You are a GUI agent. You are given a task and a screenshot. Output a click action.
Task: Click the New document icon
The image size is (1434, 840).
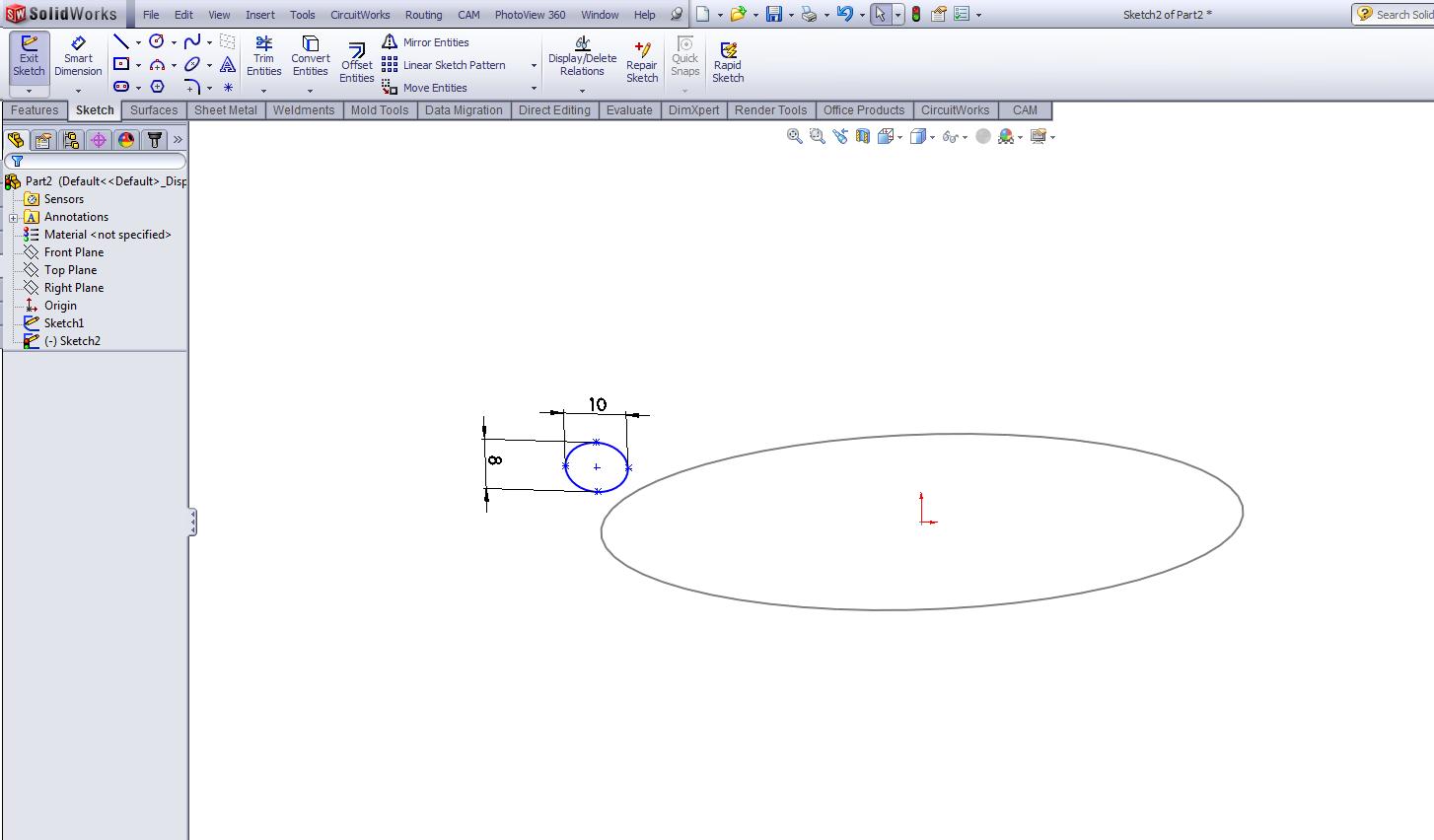tap(702, 15)
